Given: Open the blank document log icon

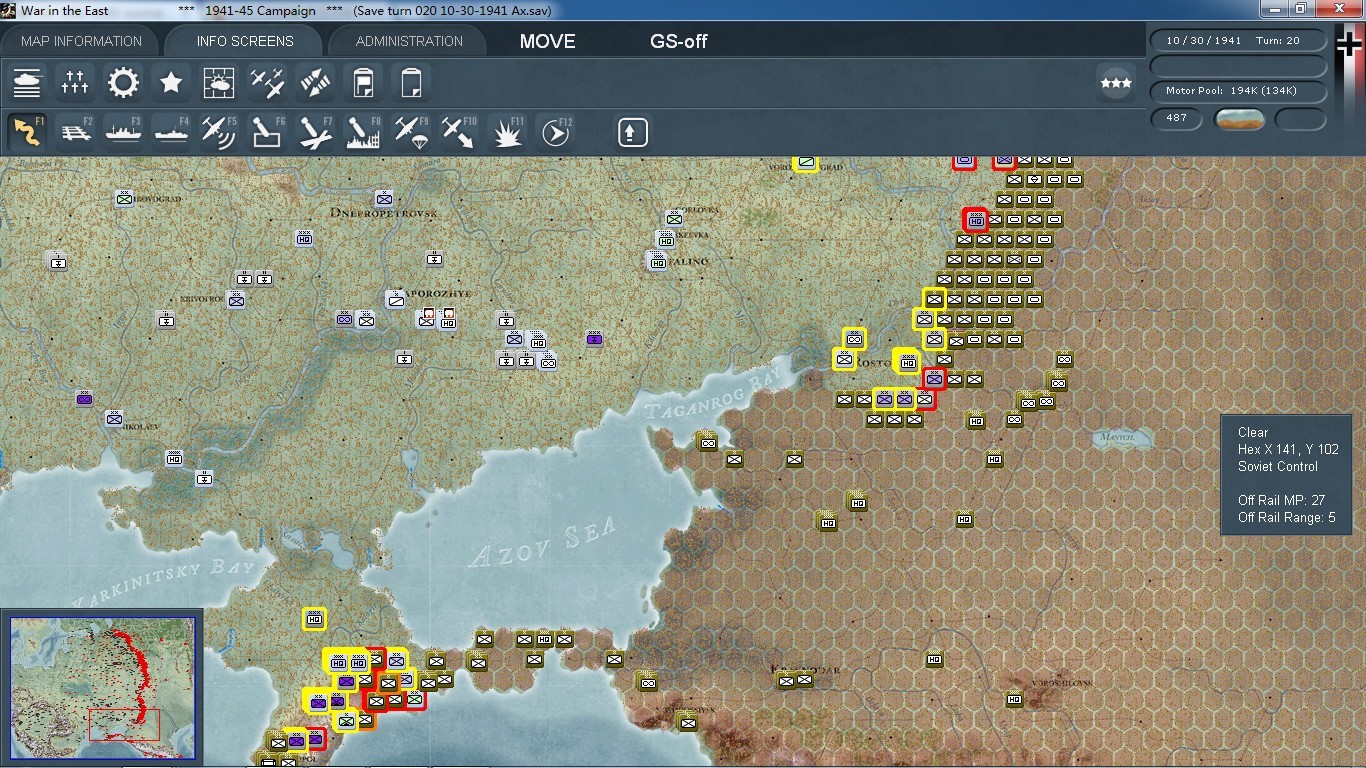Looking at the screenshot, I should (411, 83).
